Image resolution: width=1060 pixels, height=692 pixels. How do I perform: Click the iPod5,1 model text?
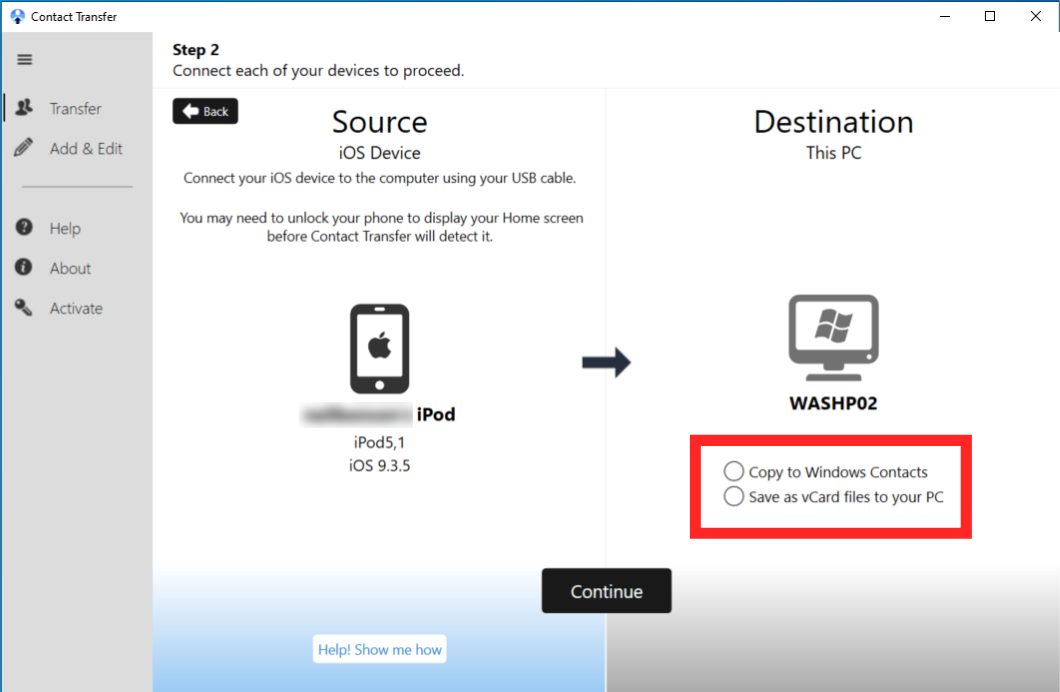(379, 442)
